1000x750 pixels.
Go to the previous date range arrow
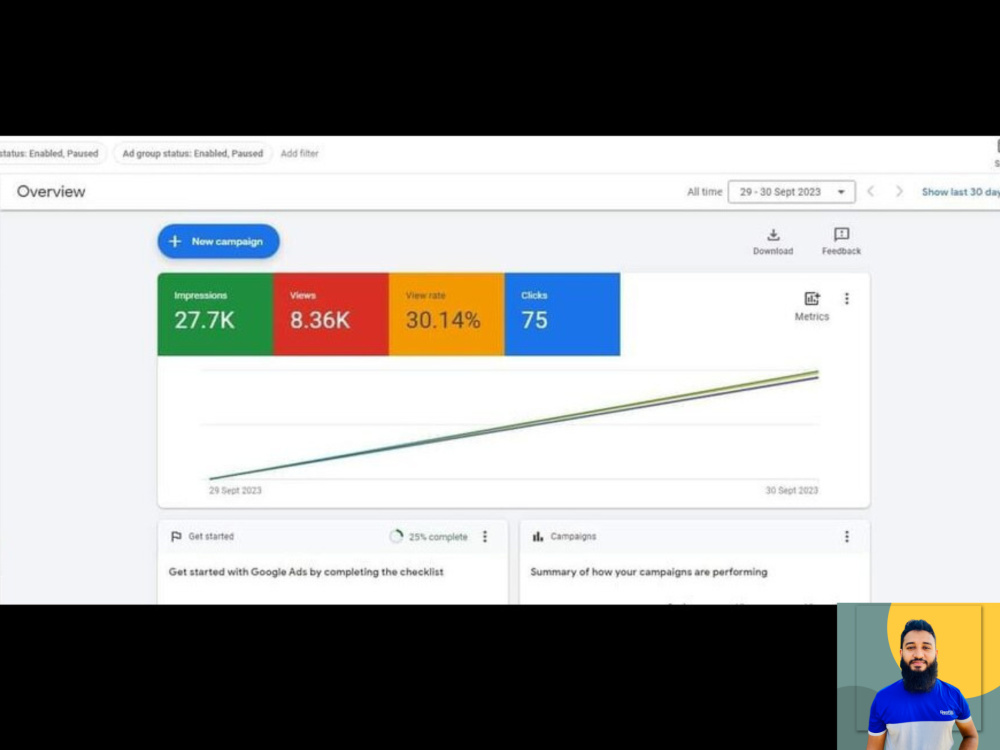[x=871, y=191]
